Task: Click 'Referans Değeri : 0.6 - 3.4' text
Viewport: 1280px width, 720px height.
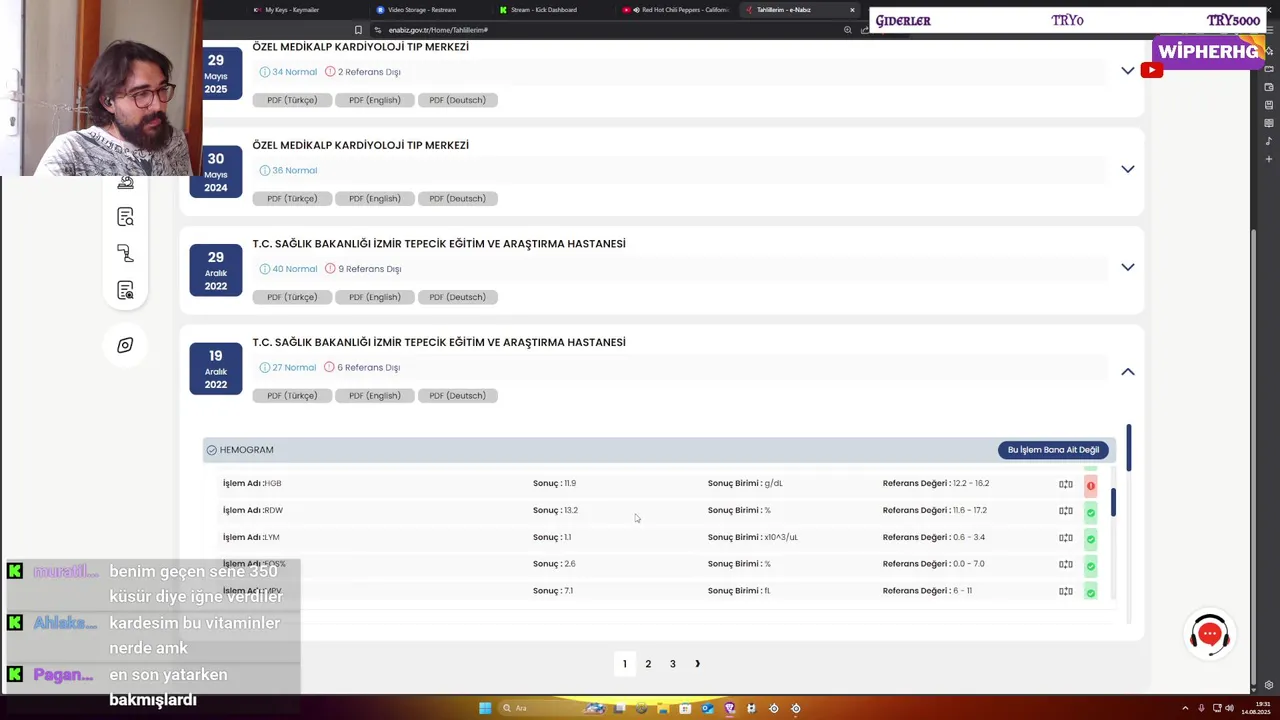Action: [934, 537]
